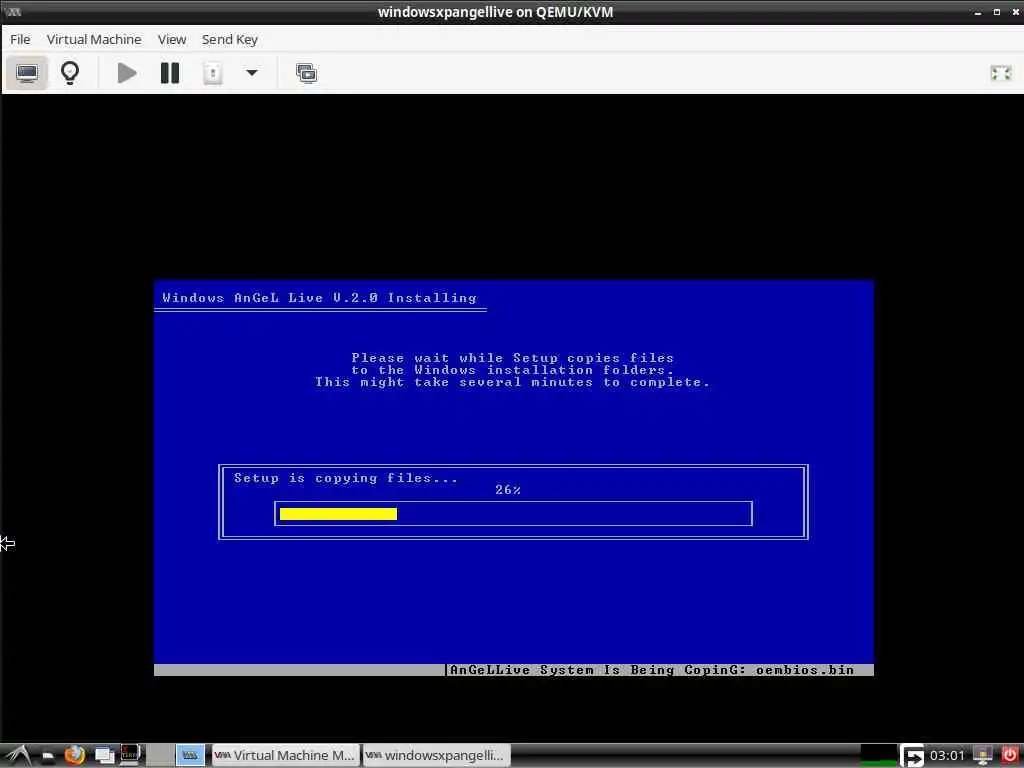Open the network tray icon
The image size is (1024, 768).
pyautogui.click(x=982, y=756)
